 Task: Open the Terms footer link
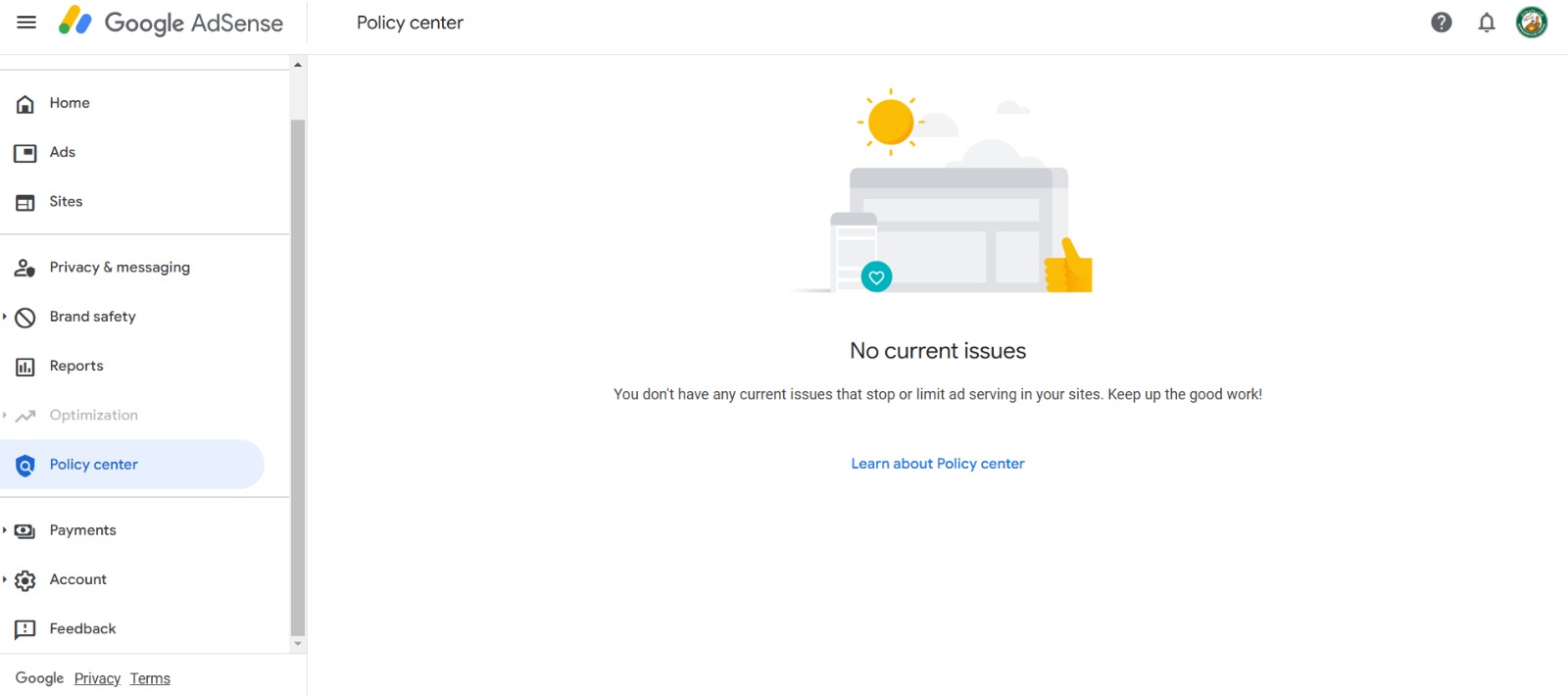150,678
